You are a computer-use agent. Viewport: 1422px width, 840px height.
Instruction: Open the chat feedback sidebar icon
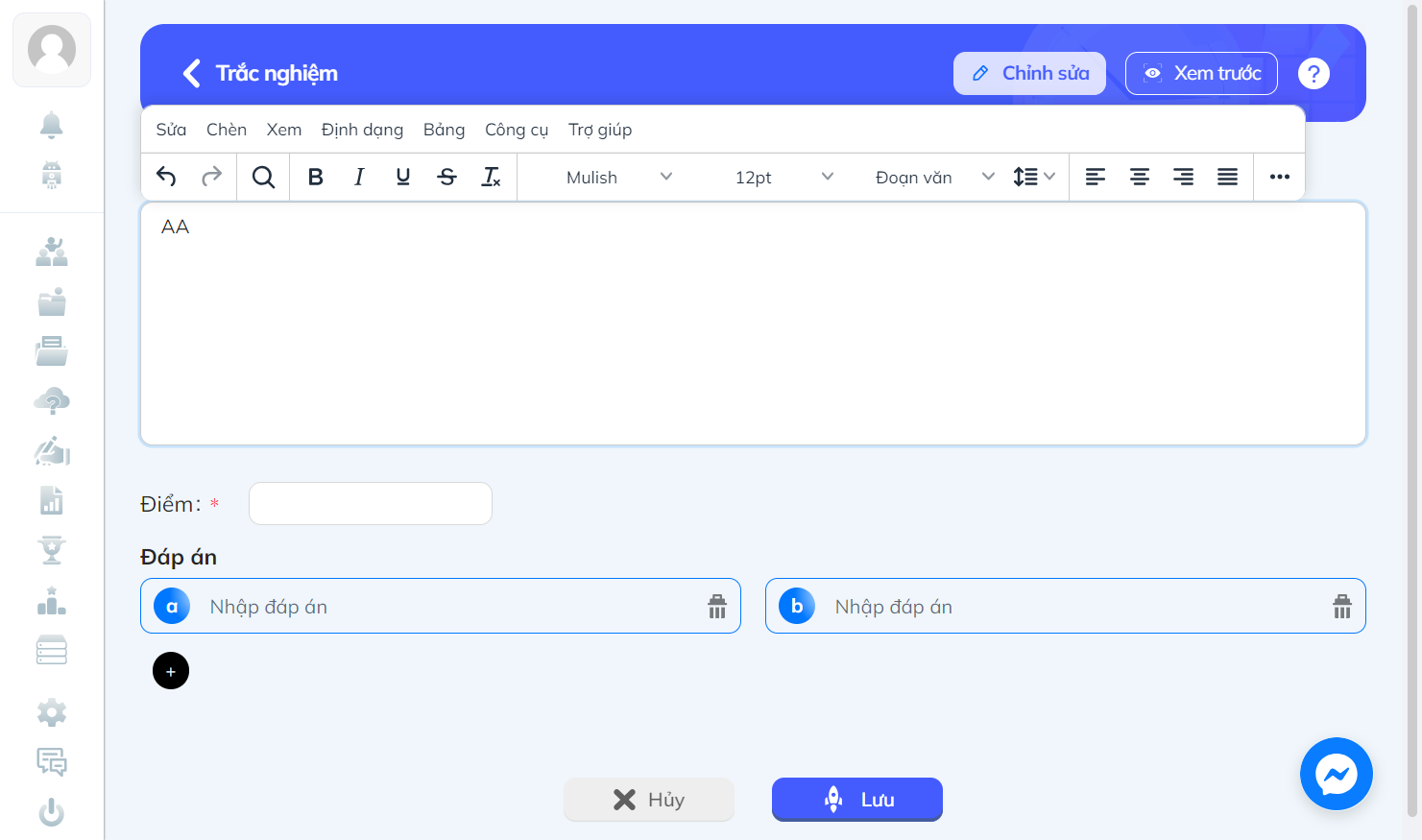coord(52,762)
